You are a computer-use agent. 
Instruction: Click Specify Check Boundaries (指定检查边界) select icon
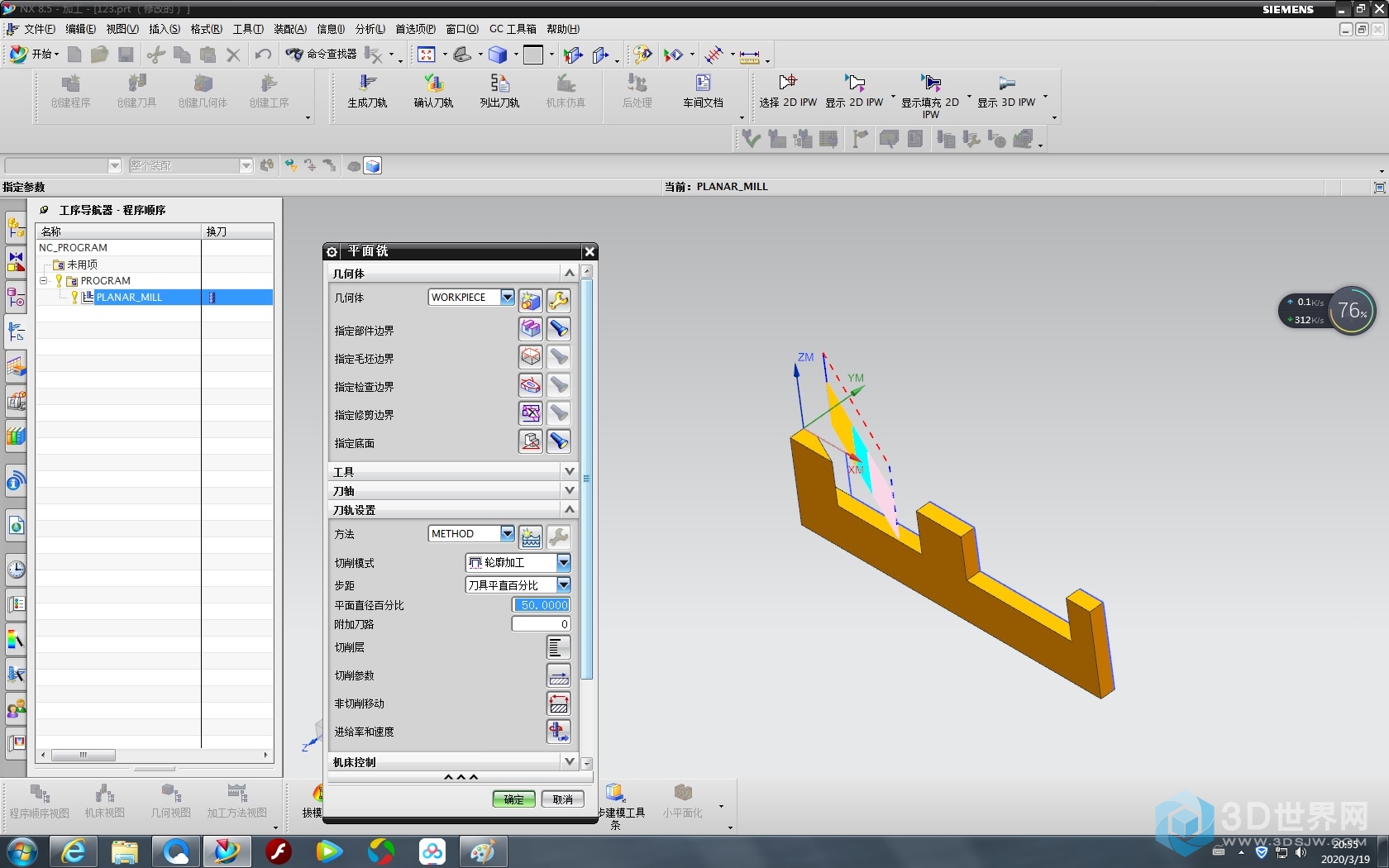531,385
